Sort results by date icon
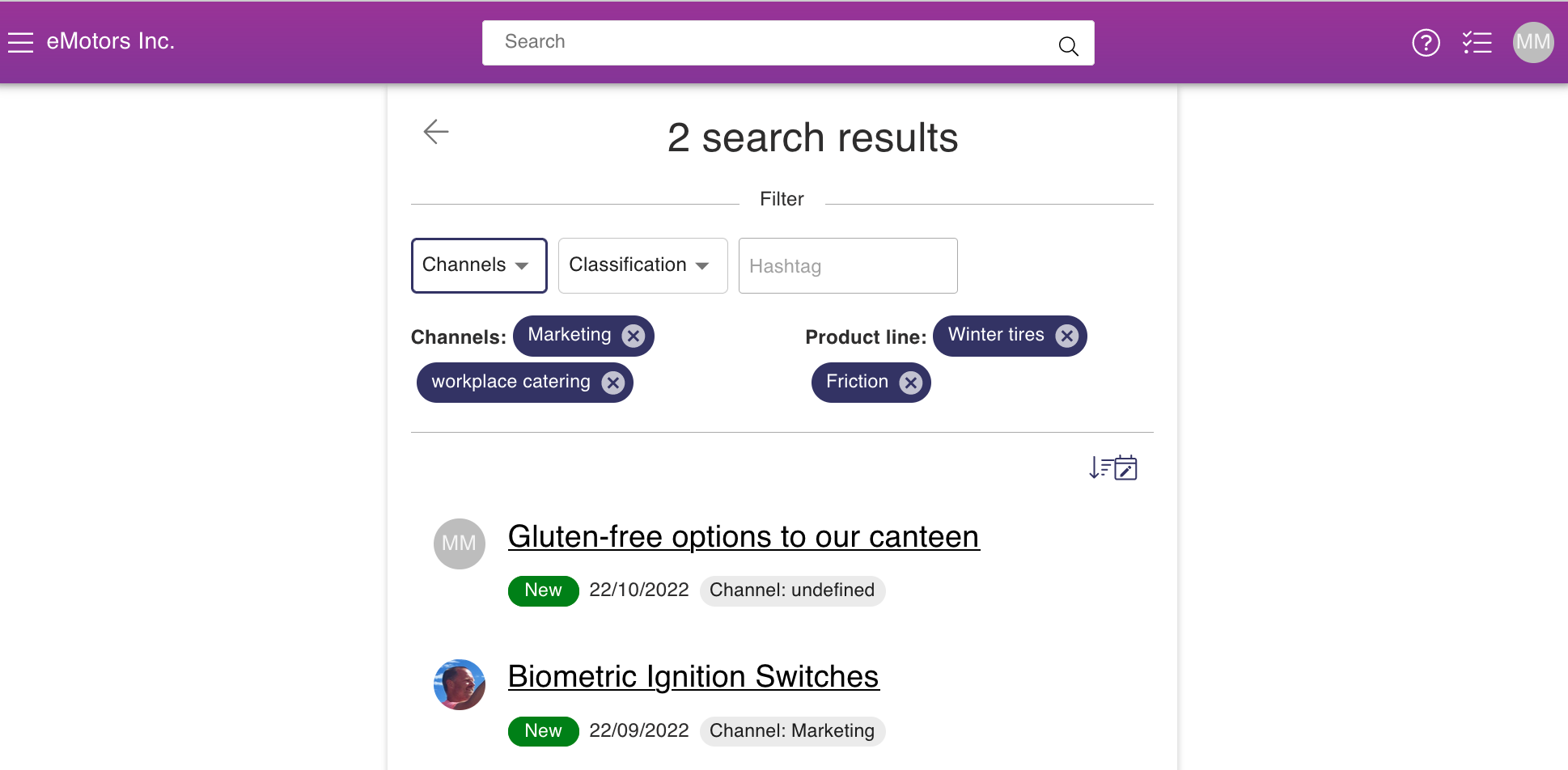The height and width of the screenshot is (770, 1568). click(x=1113, y=467)
